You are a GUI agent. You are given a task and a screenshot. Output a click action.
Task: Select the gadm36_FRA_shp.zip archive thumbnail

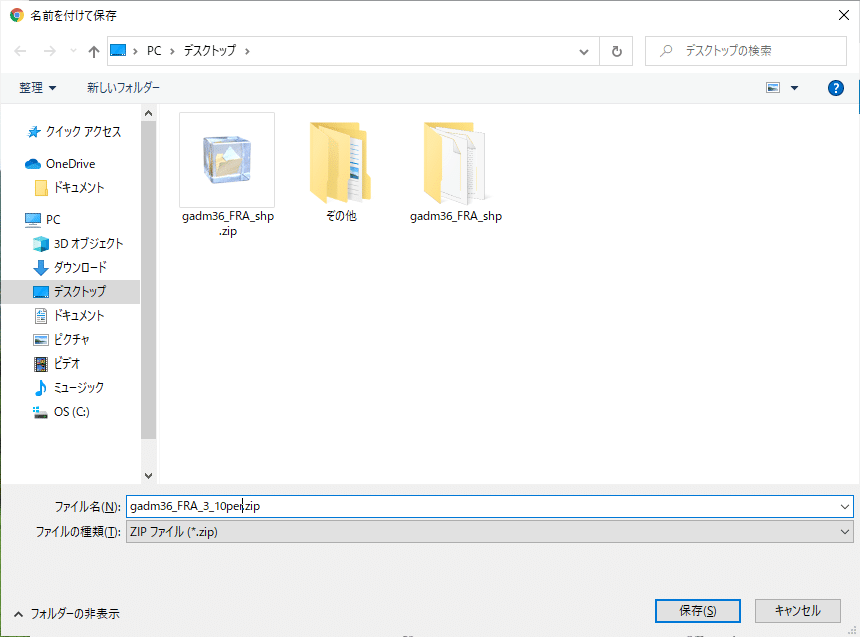click(x=226, y=160)
